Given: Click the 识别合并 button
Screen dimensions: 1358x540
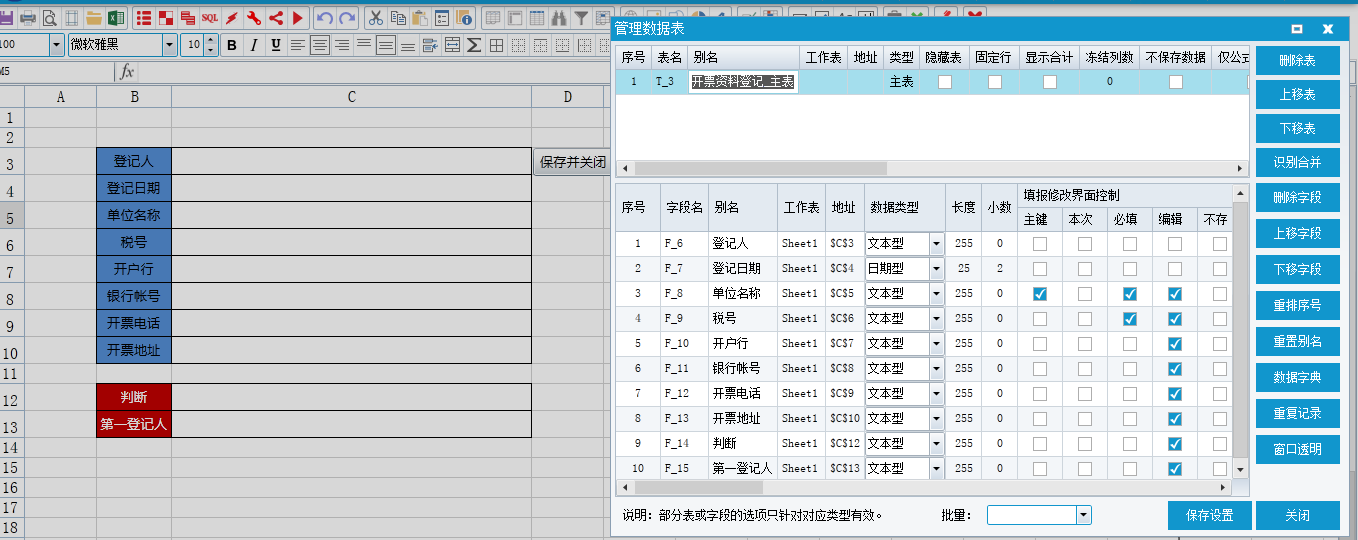Looking at the screenshot, I should [x=1297, y=162].
